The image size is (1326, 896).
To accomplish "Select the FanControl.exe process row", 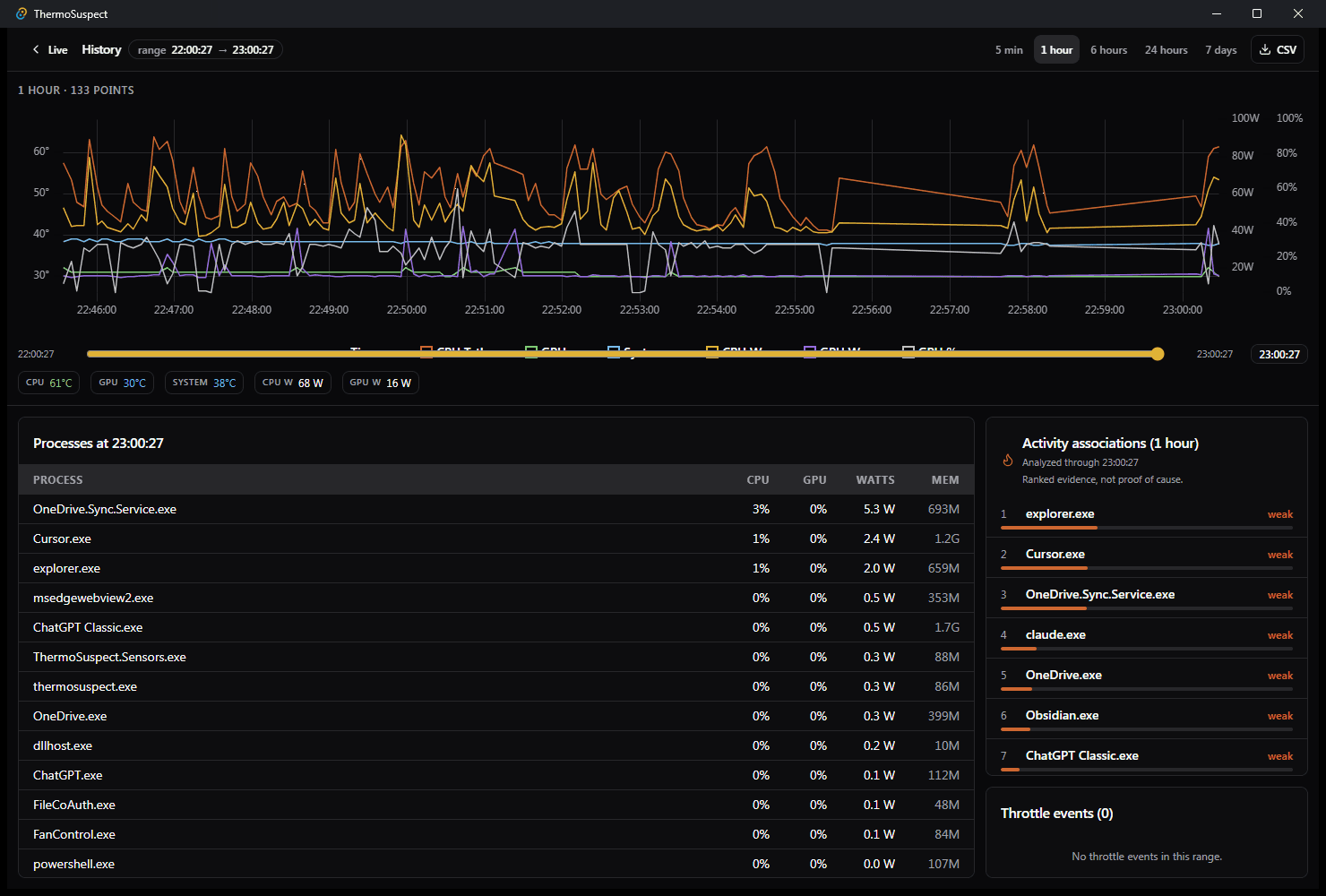I will click(x=496, y=834).
